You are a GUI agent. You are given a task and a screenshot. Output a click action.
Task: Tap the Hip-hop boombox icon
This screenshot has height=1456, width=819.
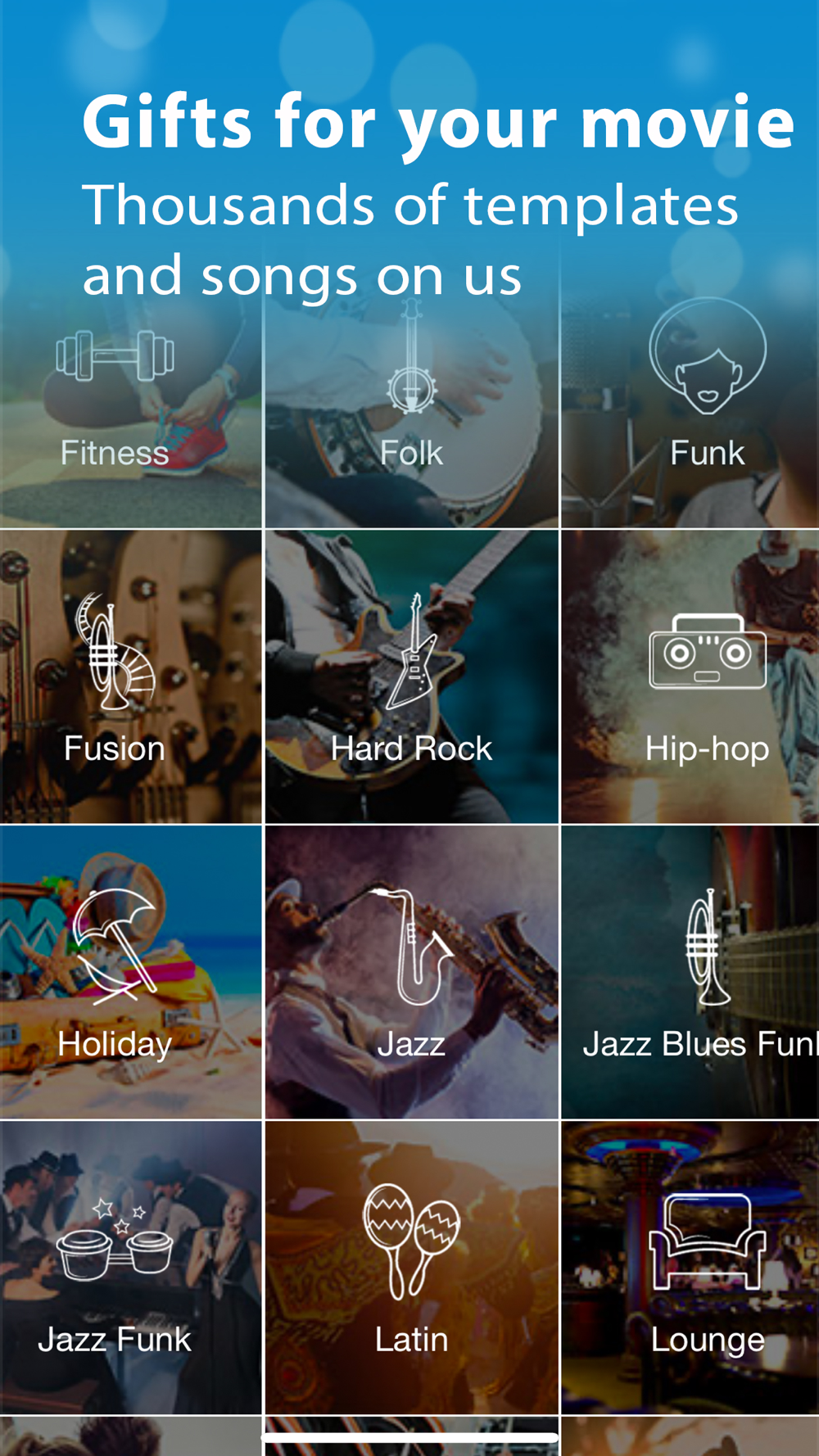click(708, 651)
